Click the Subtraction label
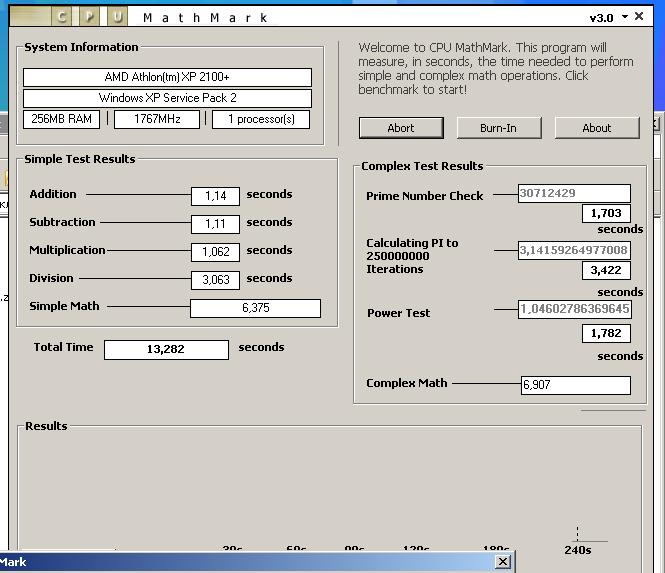This screenshot has height=573, width=665. coord(62,222)
